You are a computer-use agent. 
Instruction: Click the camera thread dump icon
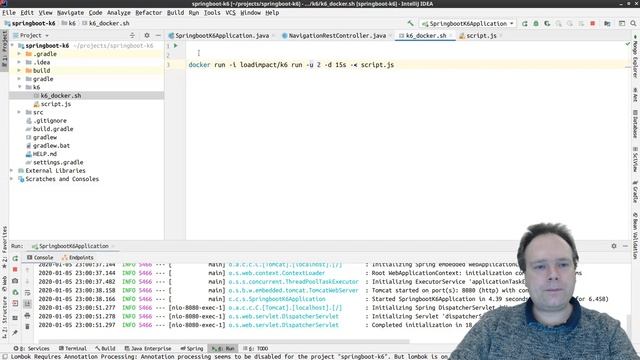[15, 281]
